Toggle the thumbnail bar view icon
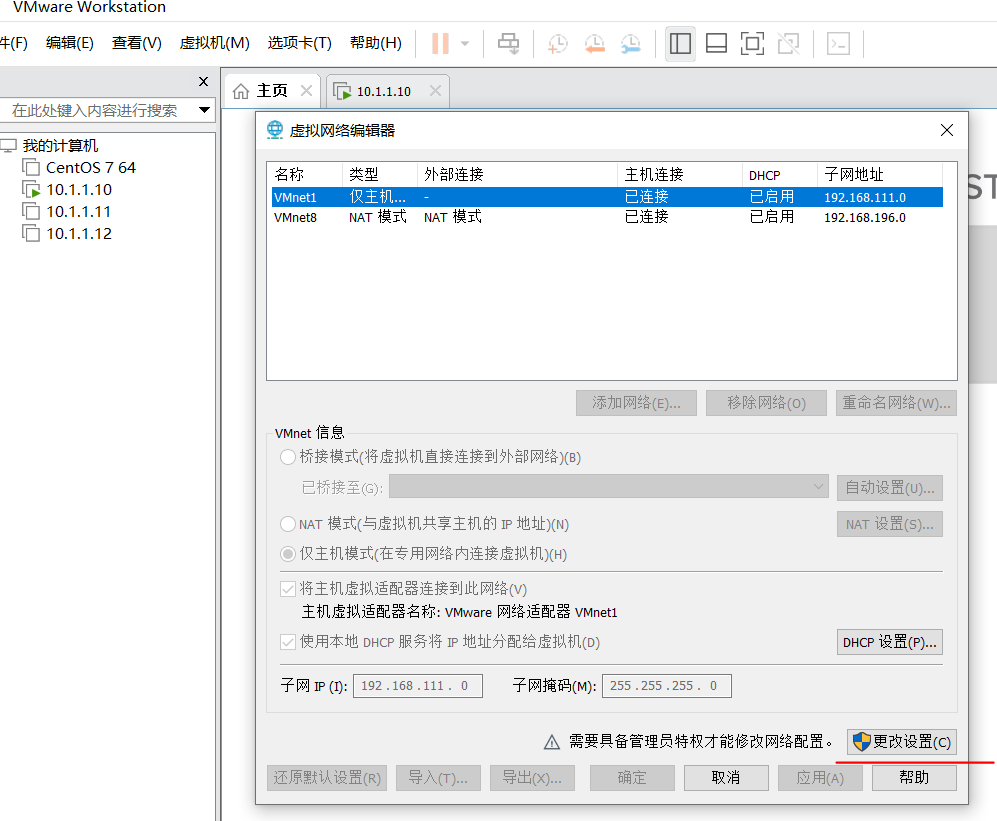 (717, 44)
